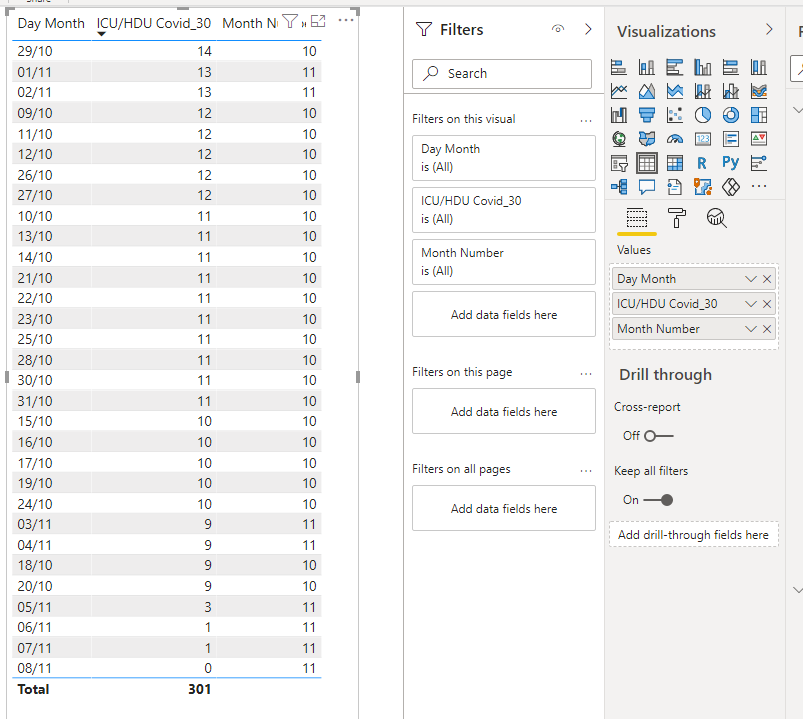Open the table visual filter icon
This screenshot has width=803, height=719.
tap(290, 22)
